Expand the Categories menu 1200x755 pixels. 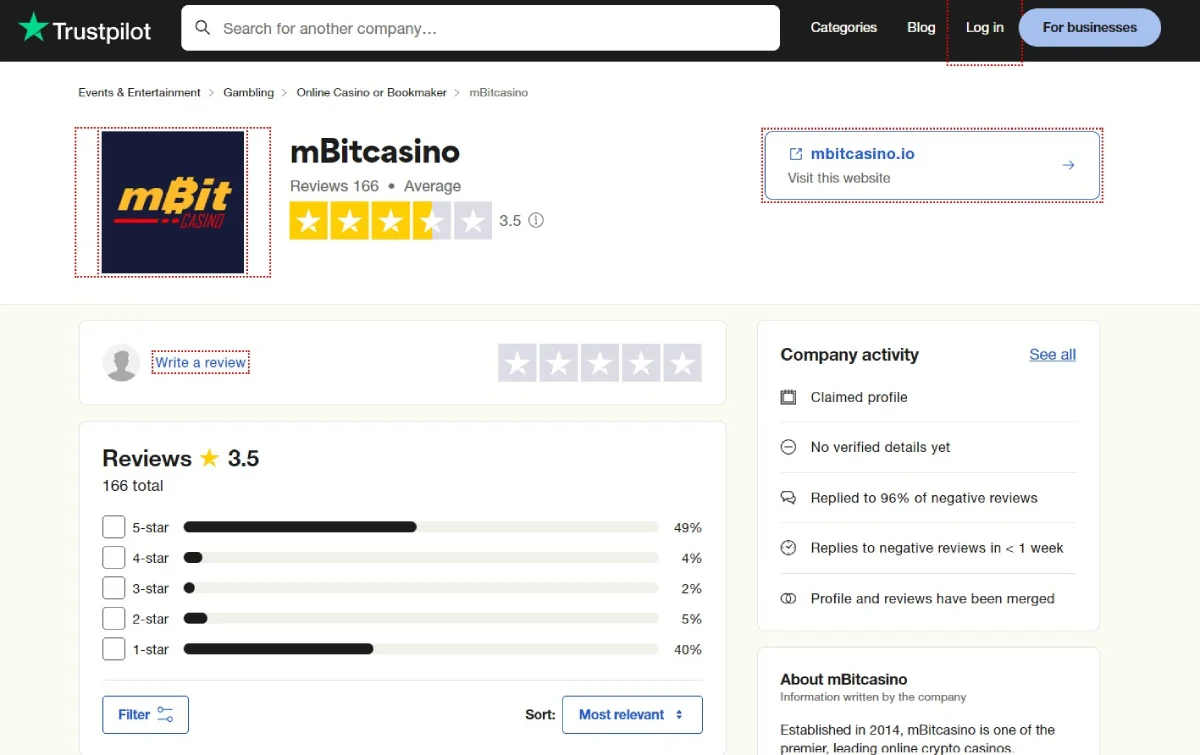coord(843,27)
